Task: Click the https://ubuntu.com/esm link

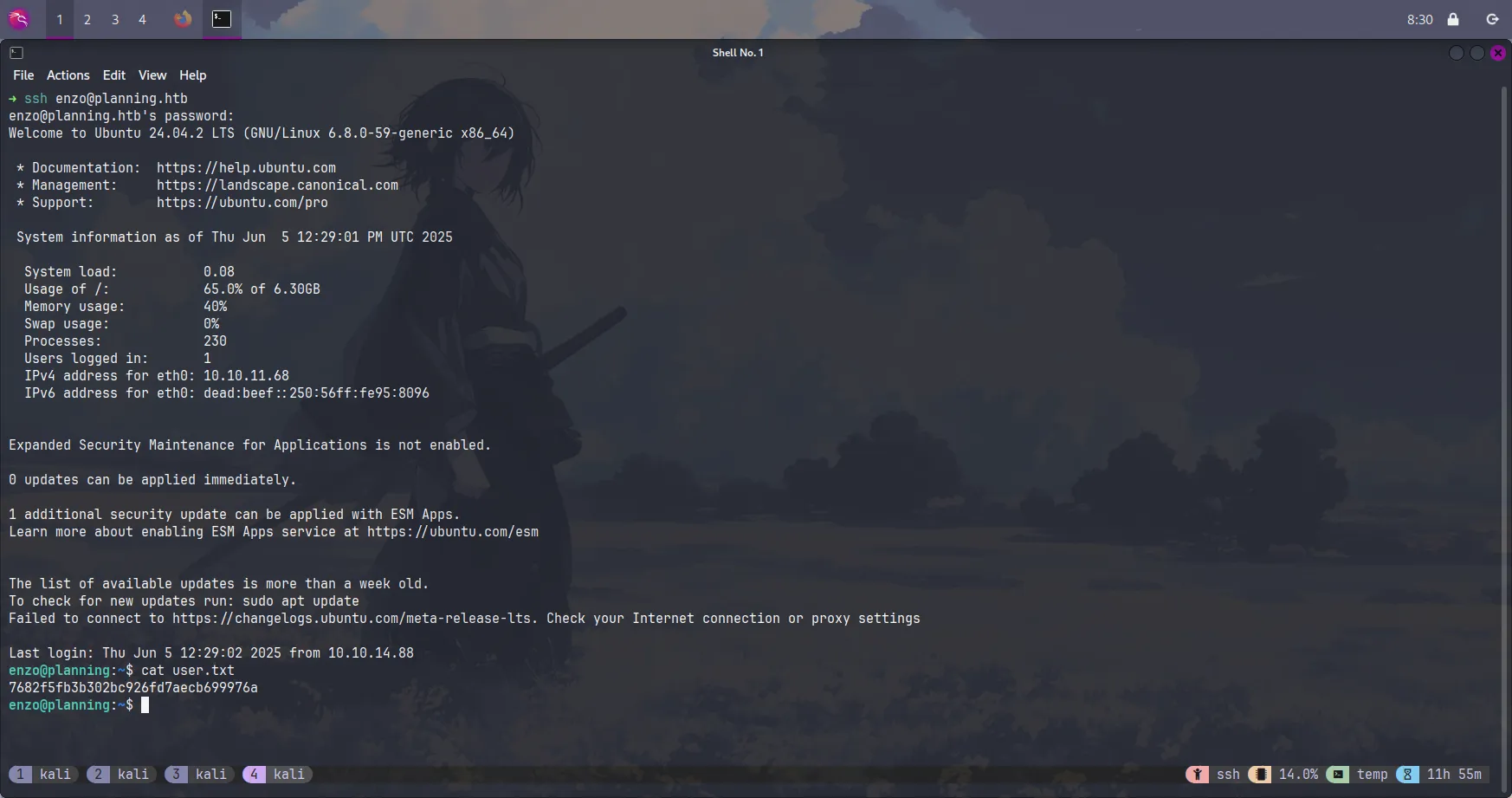Action: pos(452,531)
